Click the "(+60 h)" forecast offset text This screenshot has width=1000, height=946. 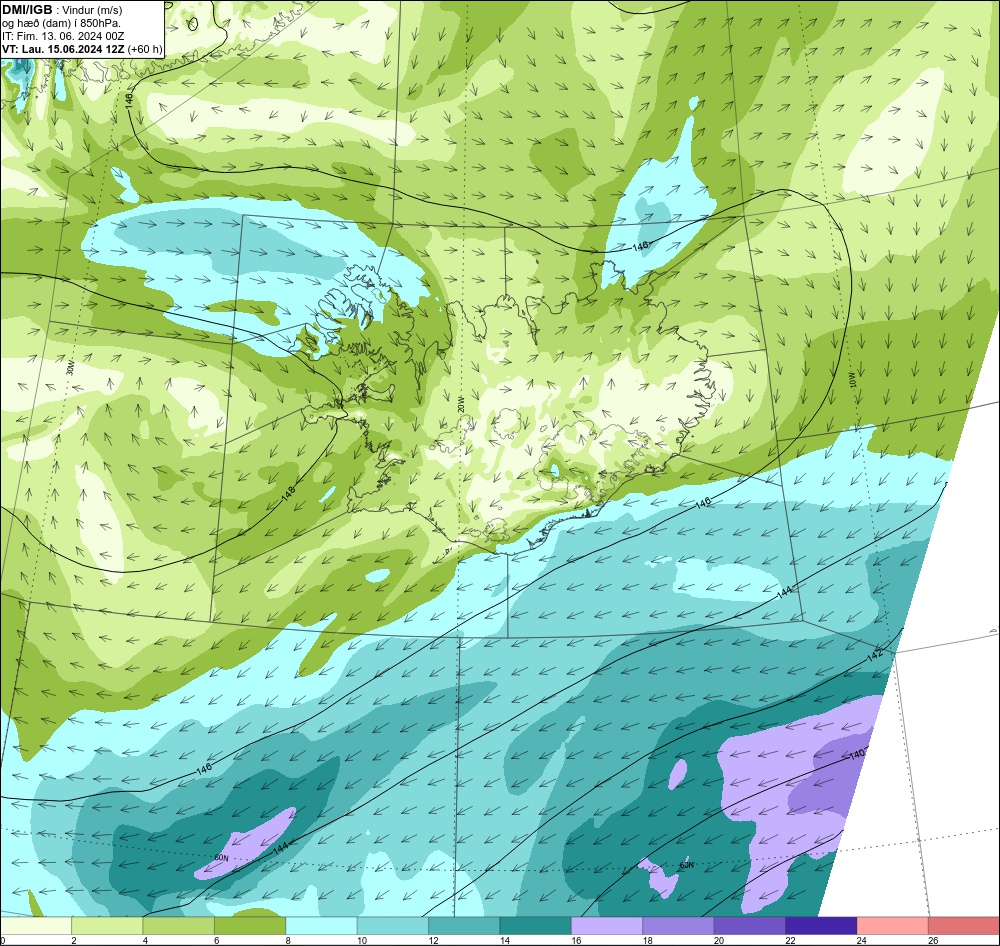click(x=145, y=49)
